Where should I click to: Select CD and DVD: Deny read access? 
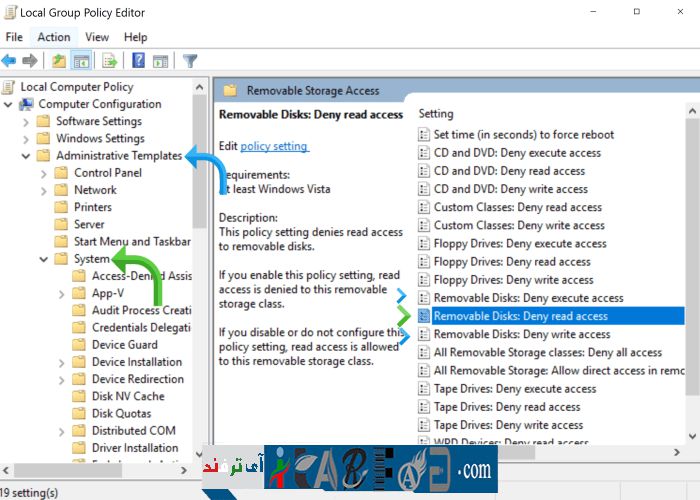point(509,171)
